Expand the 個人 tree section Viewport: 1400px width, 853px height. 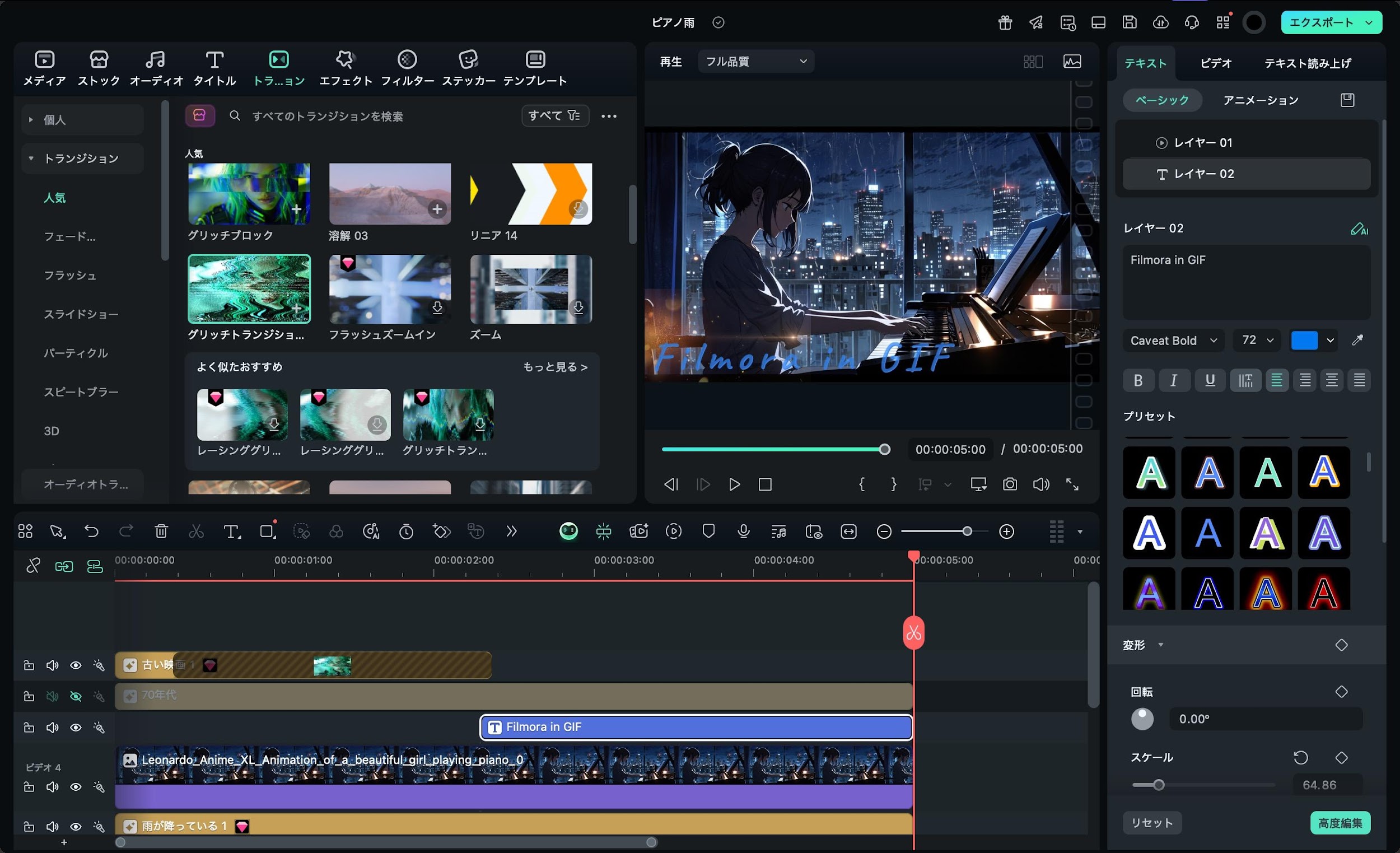(x=31, y=119)
